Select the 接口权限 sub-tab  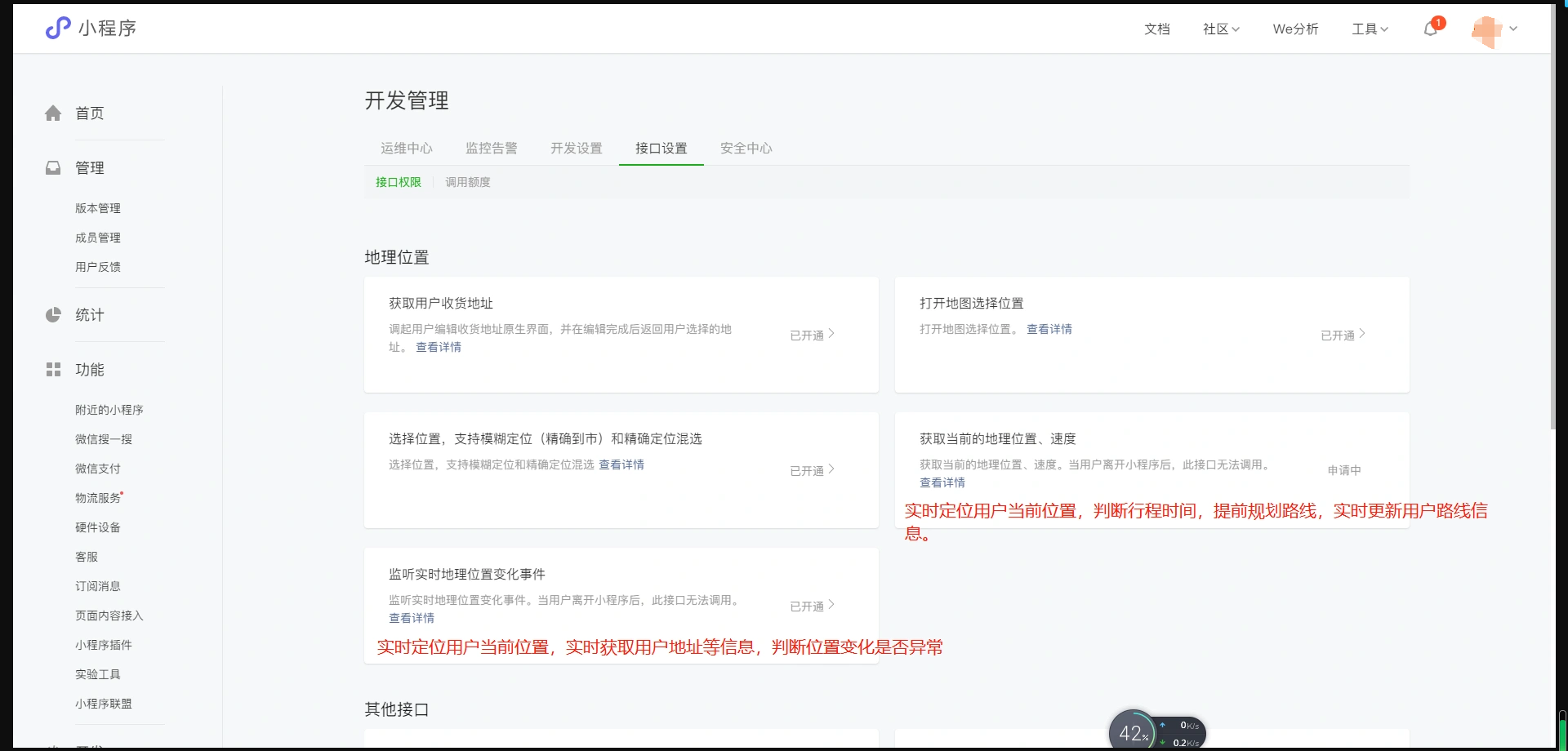pos(399,182)
